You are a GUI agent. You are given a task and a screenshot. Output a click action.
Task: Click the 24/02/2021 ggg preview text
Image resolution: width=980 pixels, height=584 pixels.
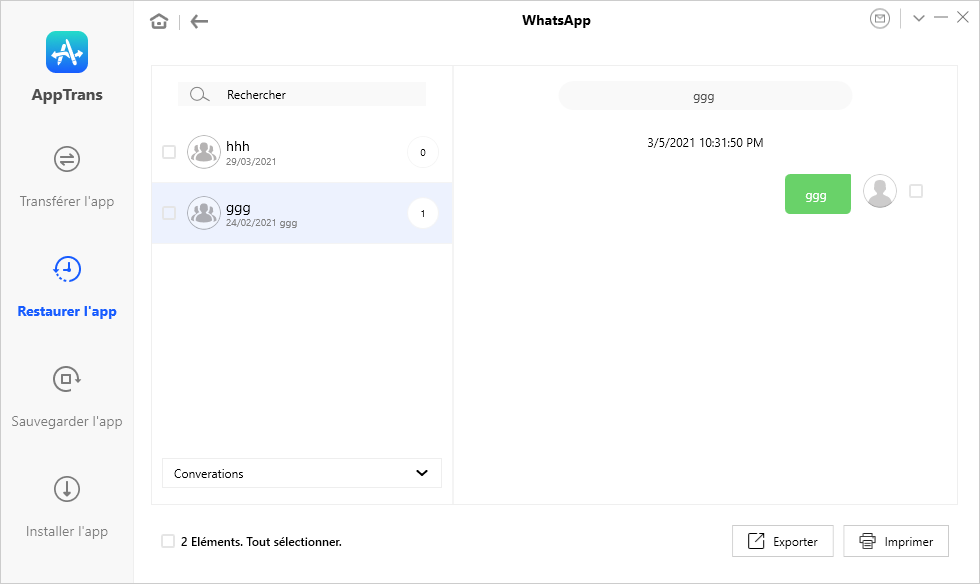point(262,223)
